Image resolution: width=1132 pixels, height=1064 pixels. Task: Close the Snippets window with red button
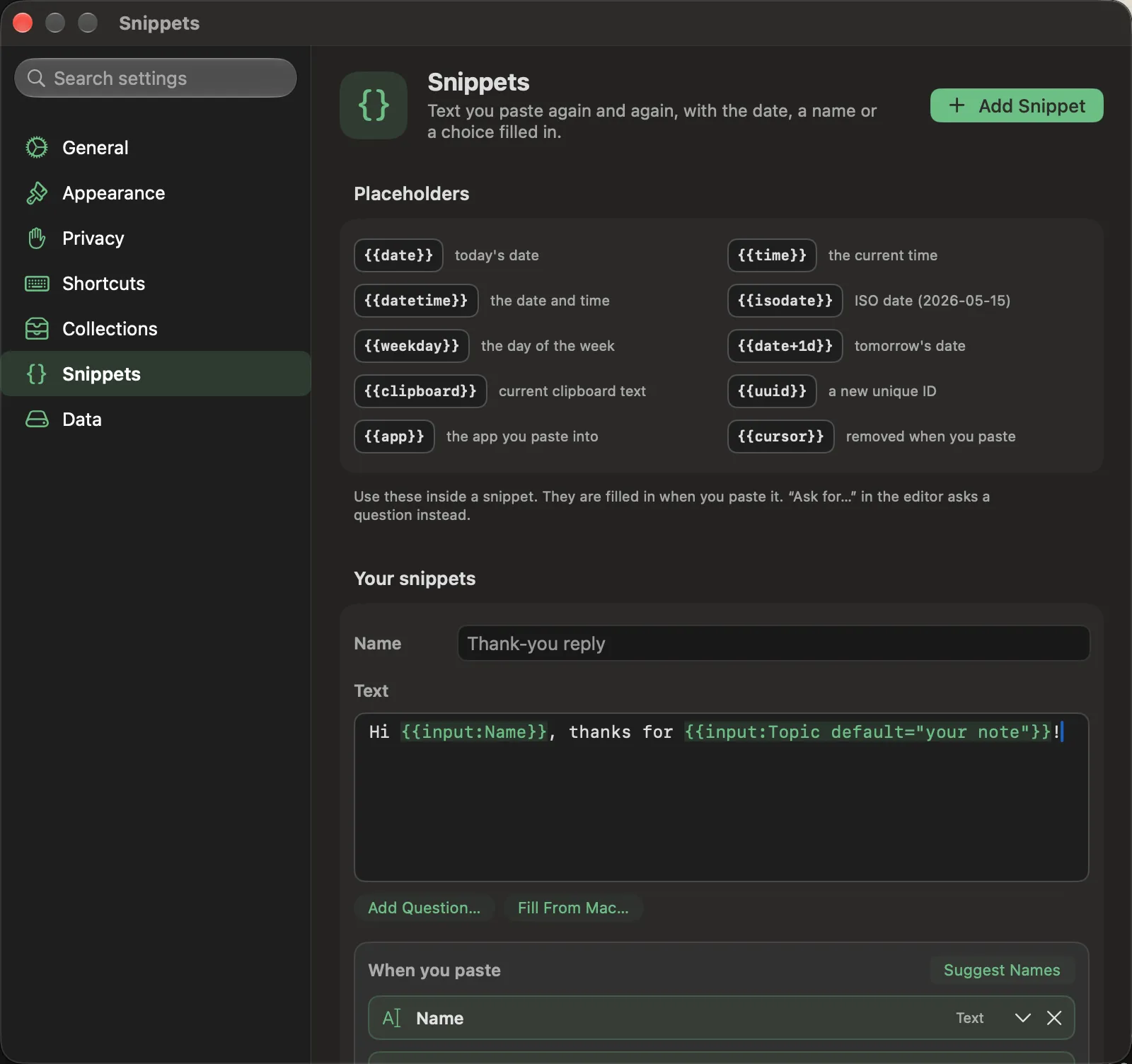click(x=23, y=23)
